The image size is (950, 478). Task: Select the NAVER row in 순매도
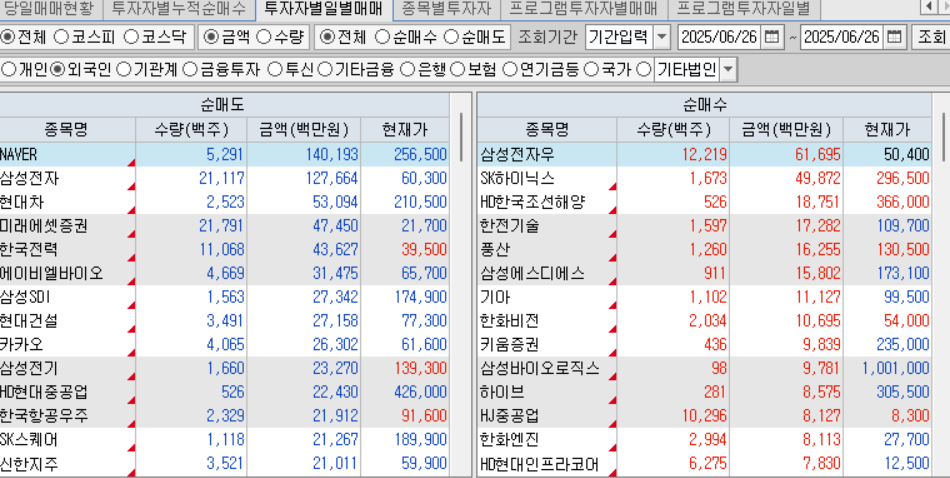(224, 154)
